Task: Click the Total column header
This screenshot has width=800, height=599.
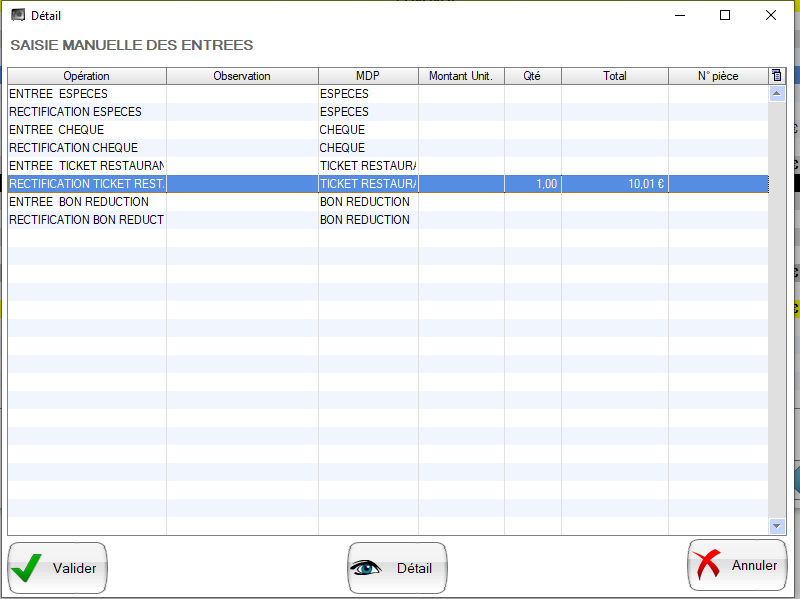Action: pyautogui.click(x=614, y=76)
